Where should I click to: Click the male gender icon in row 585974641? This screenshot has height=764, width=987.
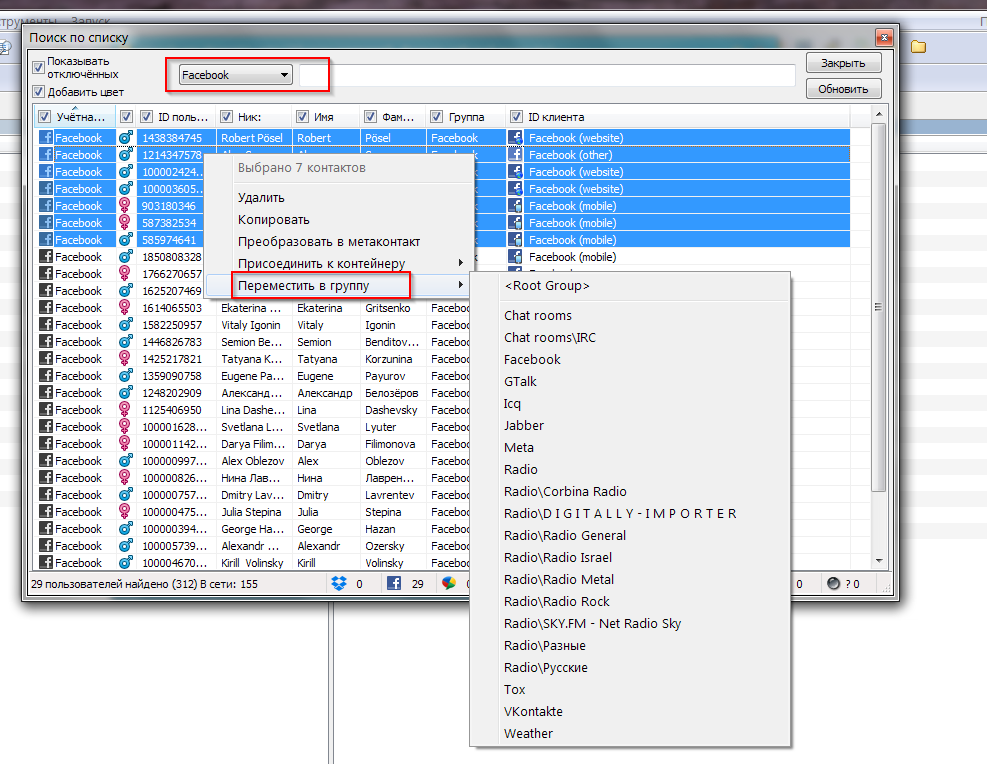pyautogui.click(x=126, y=239)
